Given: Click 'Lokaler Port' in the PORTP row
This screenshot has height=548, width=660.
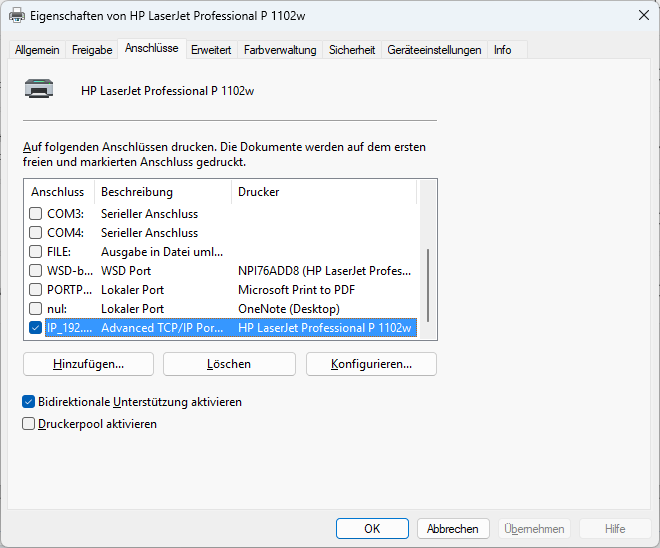Looking at the screenshot, I should pos(132,290).
